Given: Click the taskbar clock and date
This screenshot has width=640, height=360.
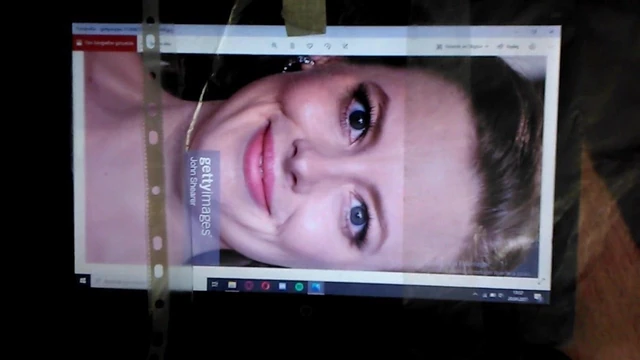Looking at the screenshot, I should pyautogui.click(x=518, y=296).
